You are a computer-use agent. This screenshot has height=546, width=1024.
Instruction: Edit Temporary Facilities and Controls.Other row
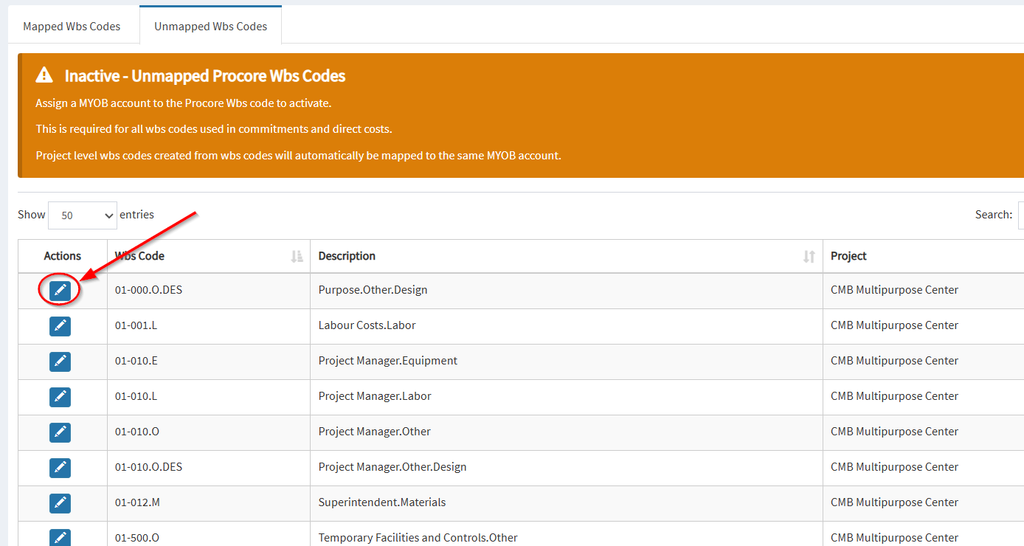point(60,538)
